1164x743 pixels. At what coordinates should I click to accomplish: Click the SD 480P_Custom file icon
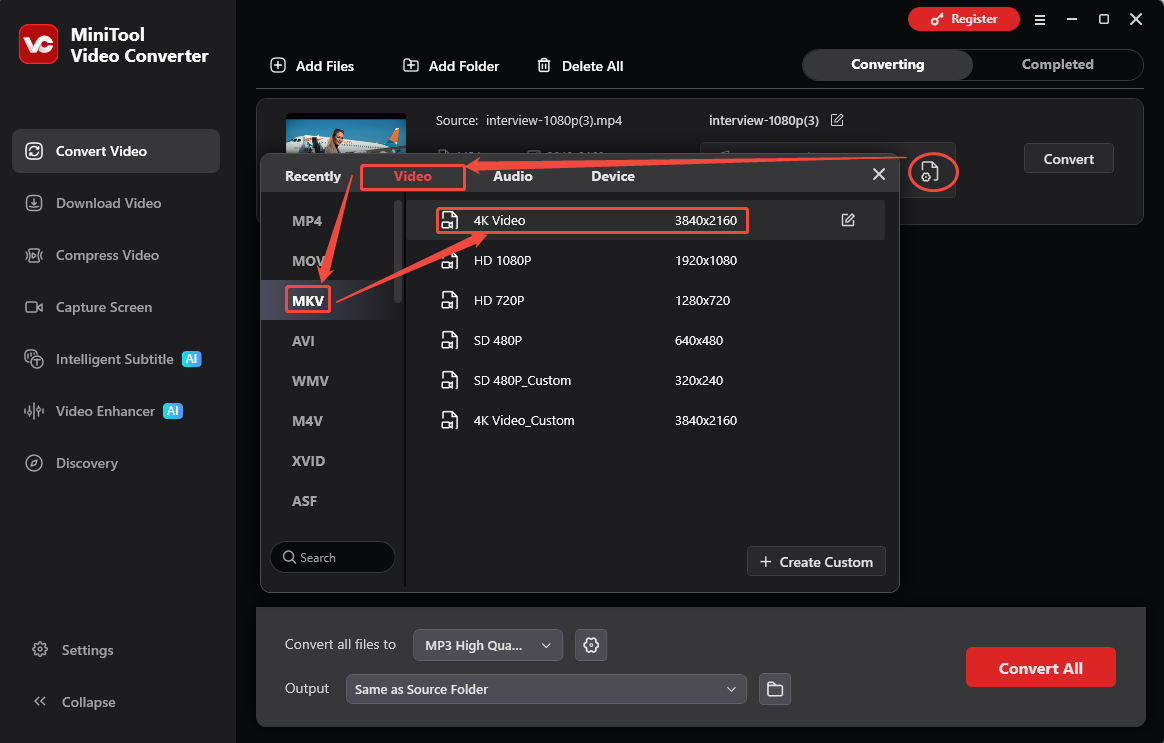(450, 381)
